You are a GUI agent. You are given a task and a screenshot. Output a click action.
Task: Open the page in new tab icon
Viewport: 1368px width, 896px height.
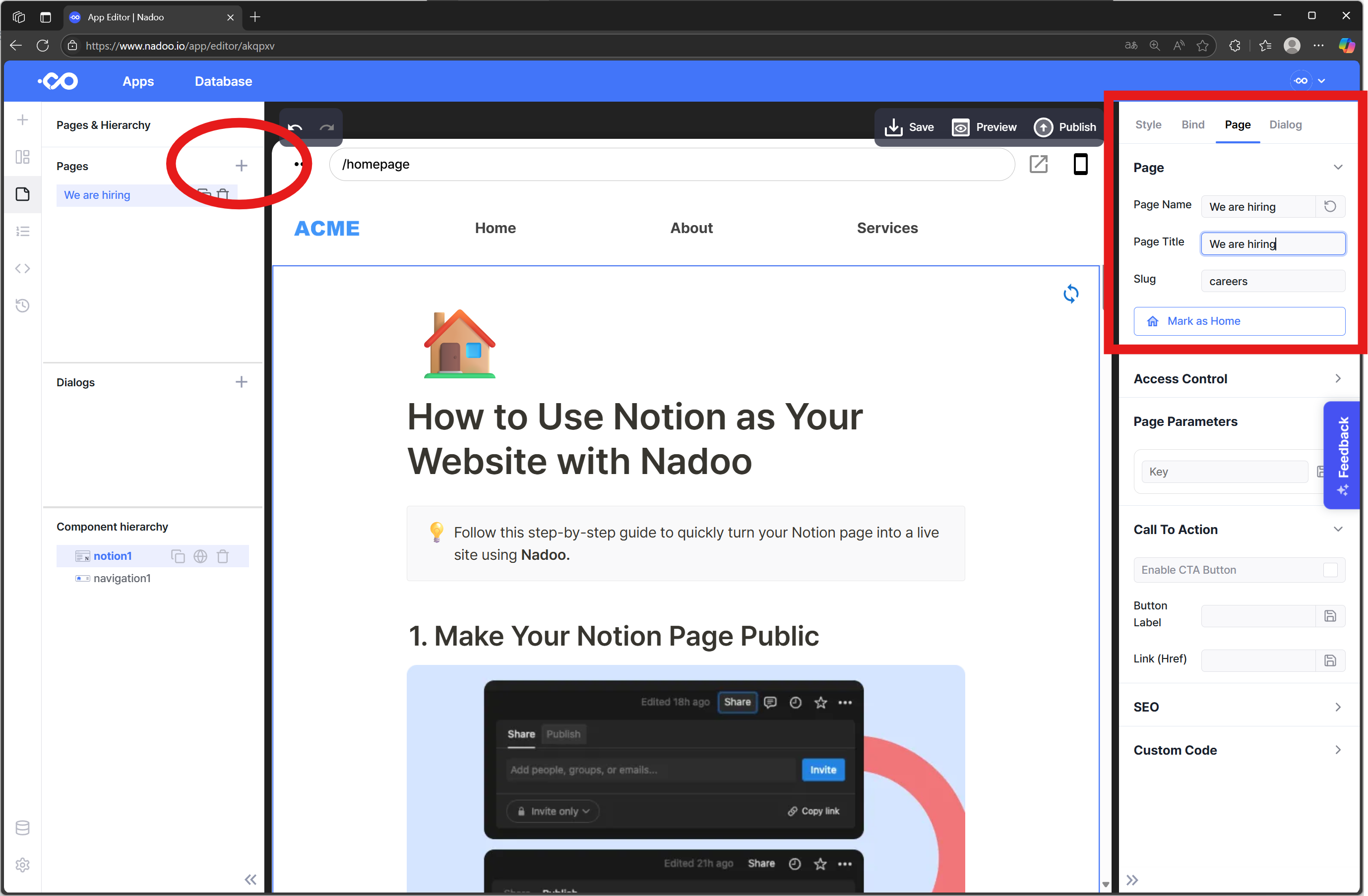click(1039, 164)
